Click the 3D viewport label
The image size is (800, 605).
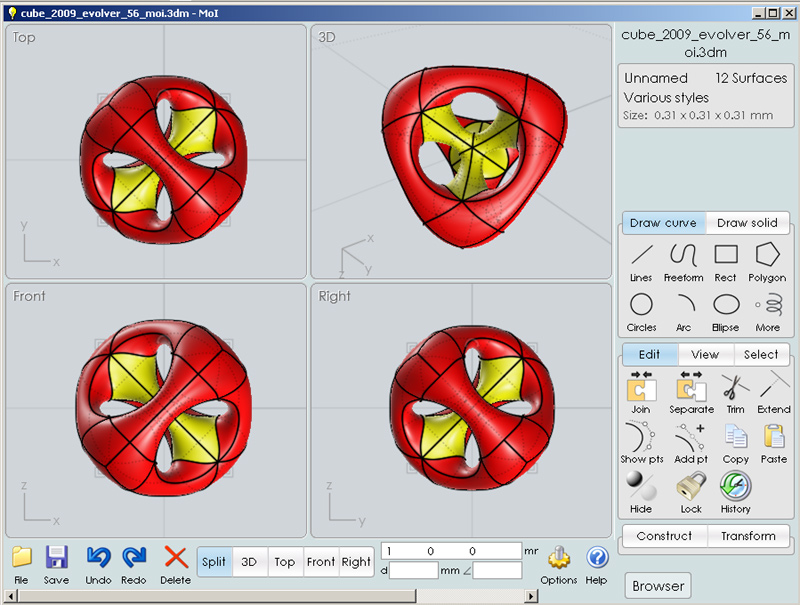coord(327,37)
